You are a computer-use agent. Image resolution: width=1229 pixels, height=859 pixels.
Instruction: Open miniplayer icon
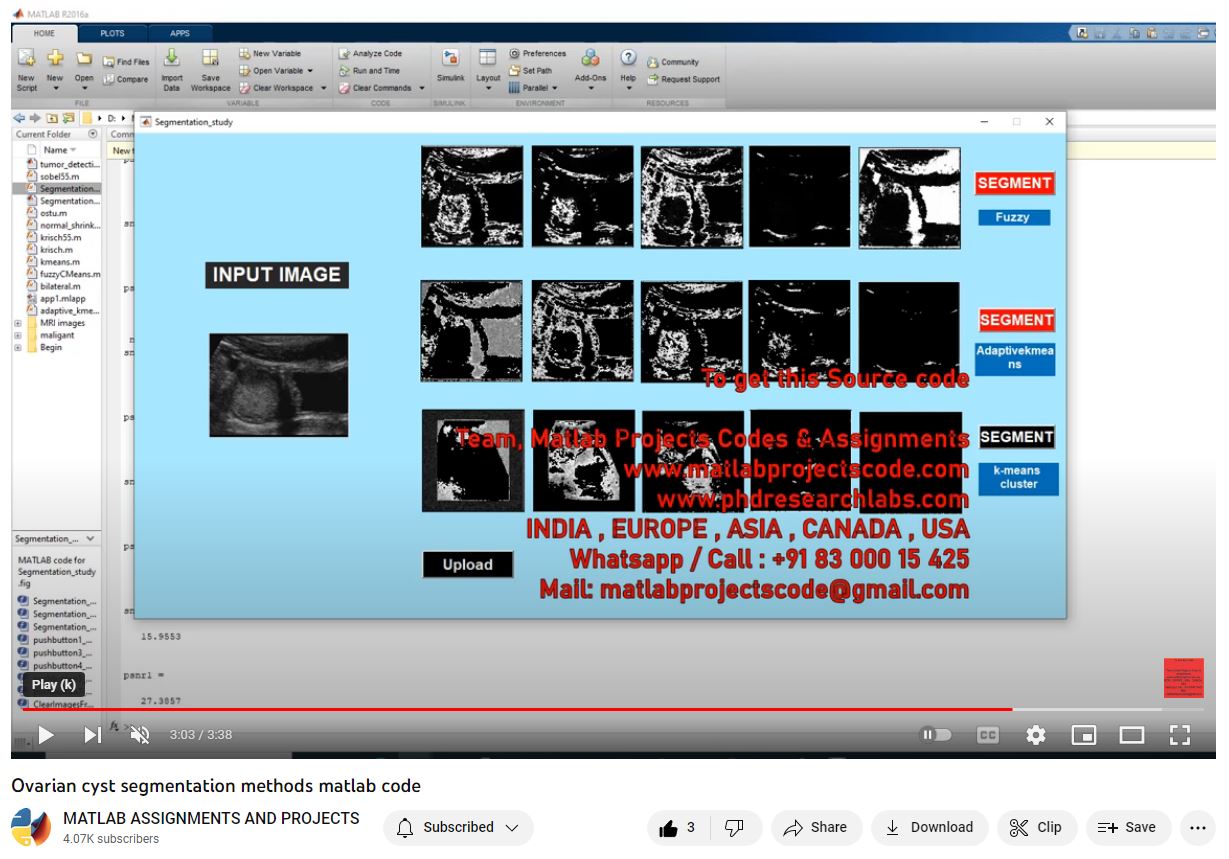click(1083, 735)
